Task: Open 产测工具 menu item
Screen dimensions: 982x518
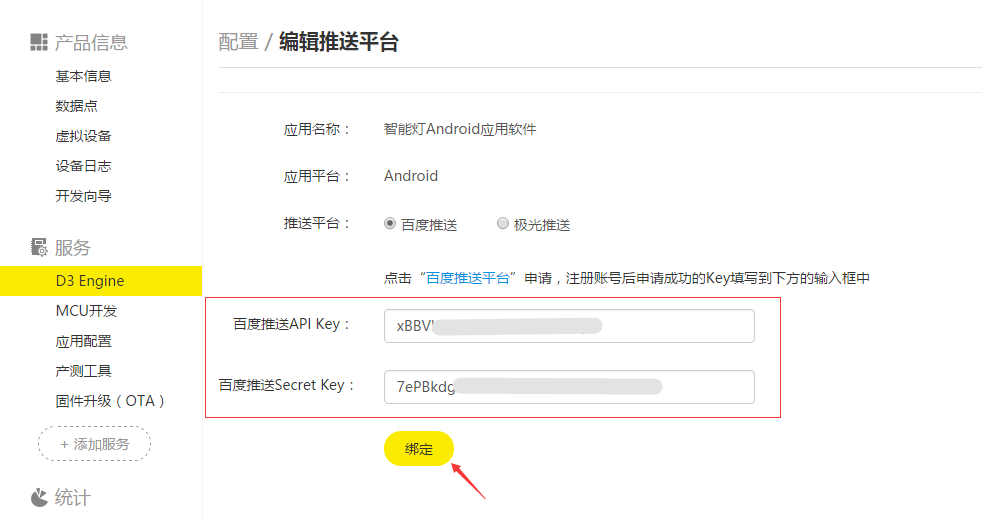Action: [83, 371]
